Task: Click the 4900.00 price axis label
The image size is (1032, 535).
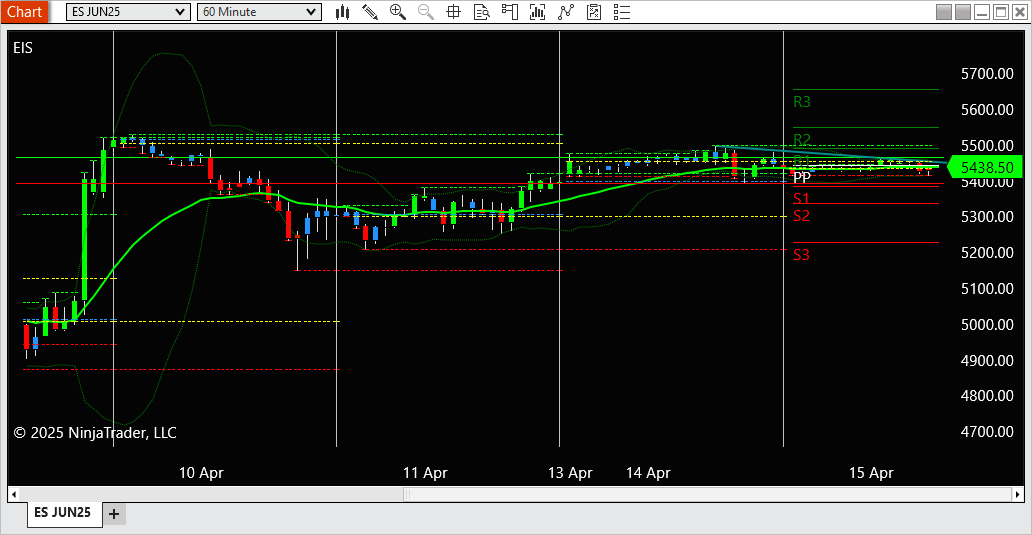Action: 987,361
